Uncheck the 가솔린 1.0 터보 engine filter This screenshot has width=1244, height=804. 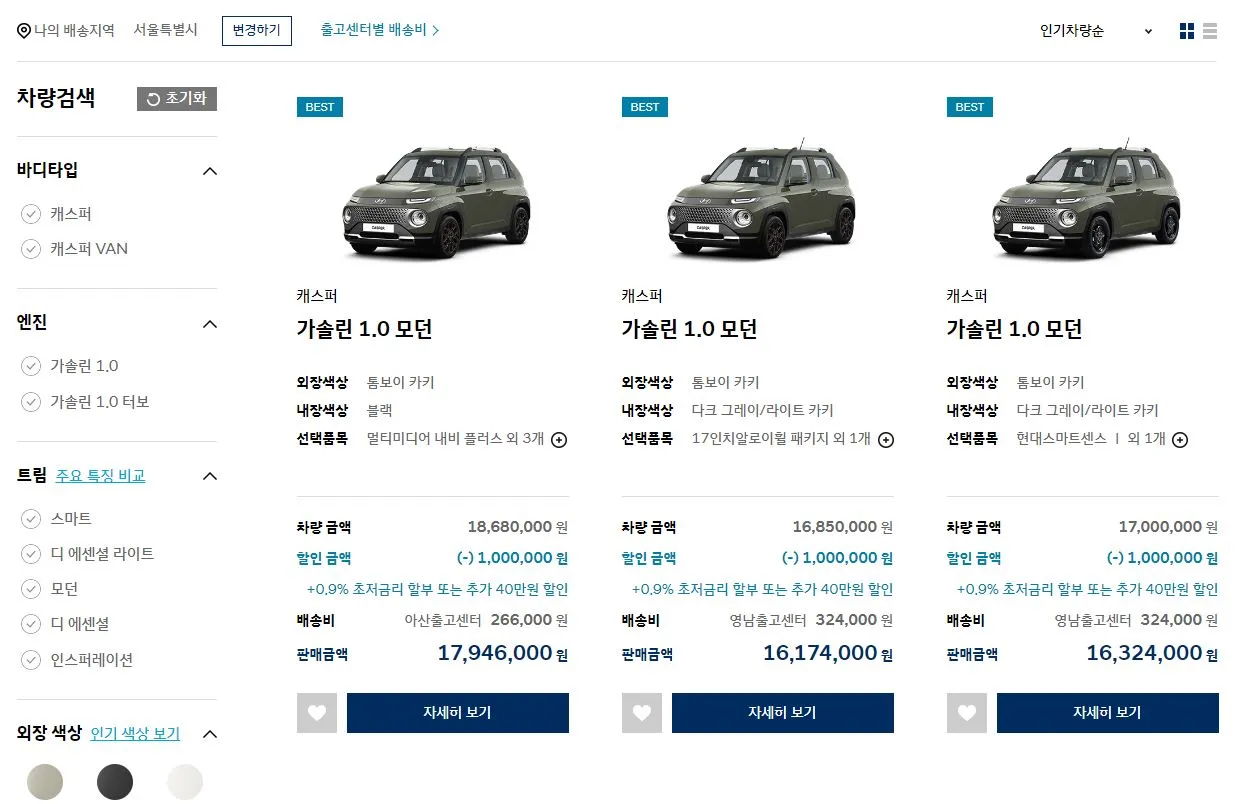(31, 401)
